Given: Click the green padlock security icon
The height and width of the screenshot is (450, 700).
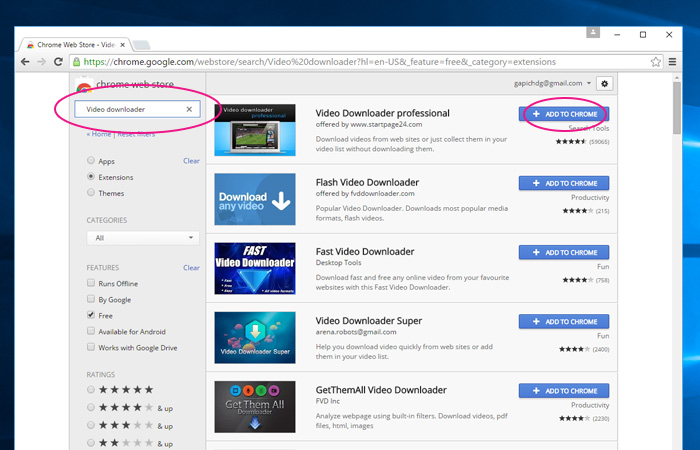Looking at the screenshot, I should tap(76, 62).
